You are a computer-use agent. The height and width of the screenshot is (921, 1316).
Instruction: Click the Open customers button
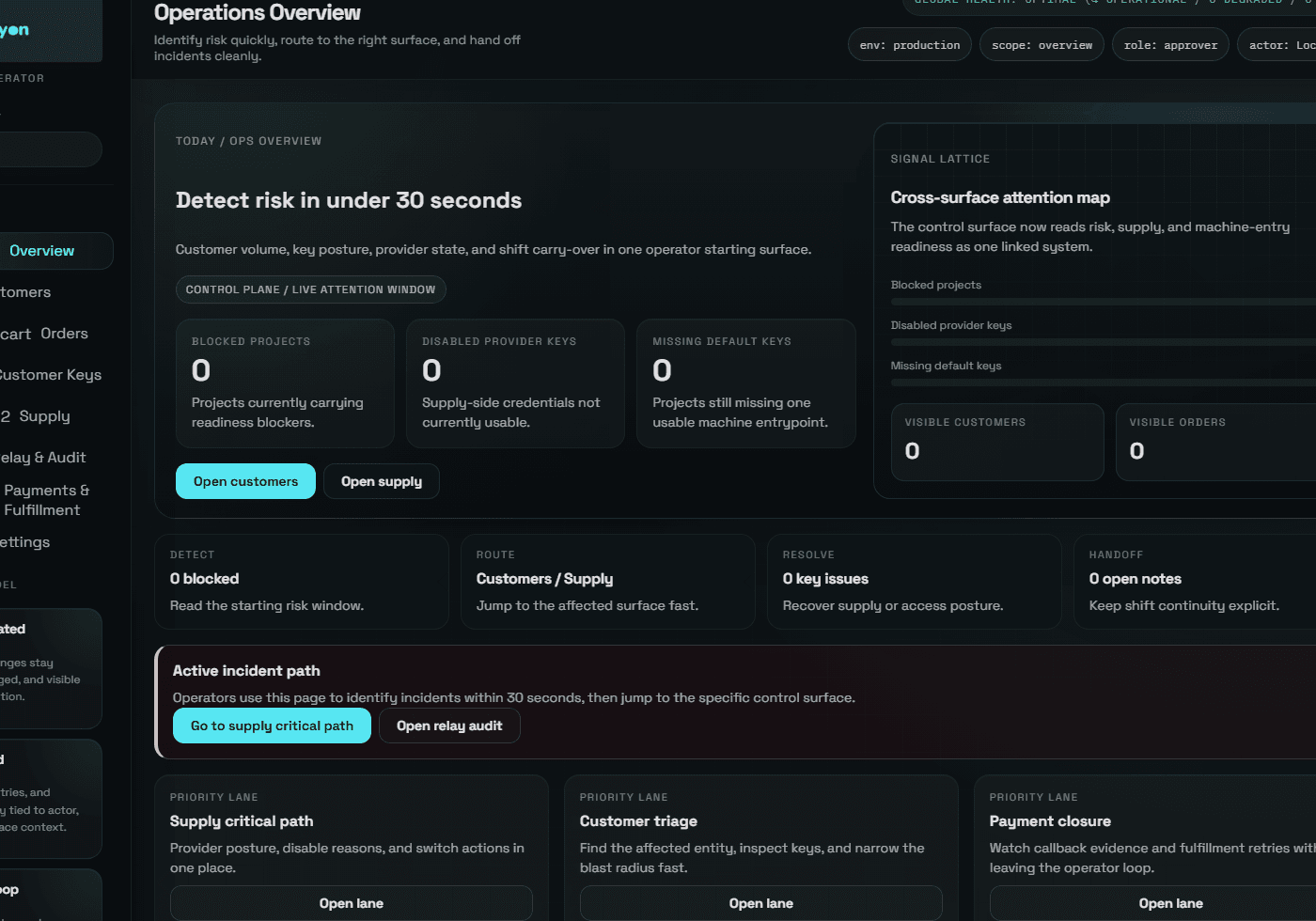coord(245,480)
